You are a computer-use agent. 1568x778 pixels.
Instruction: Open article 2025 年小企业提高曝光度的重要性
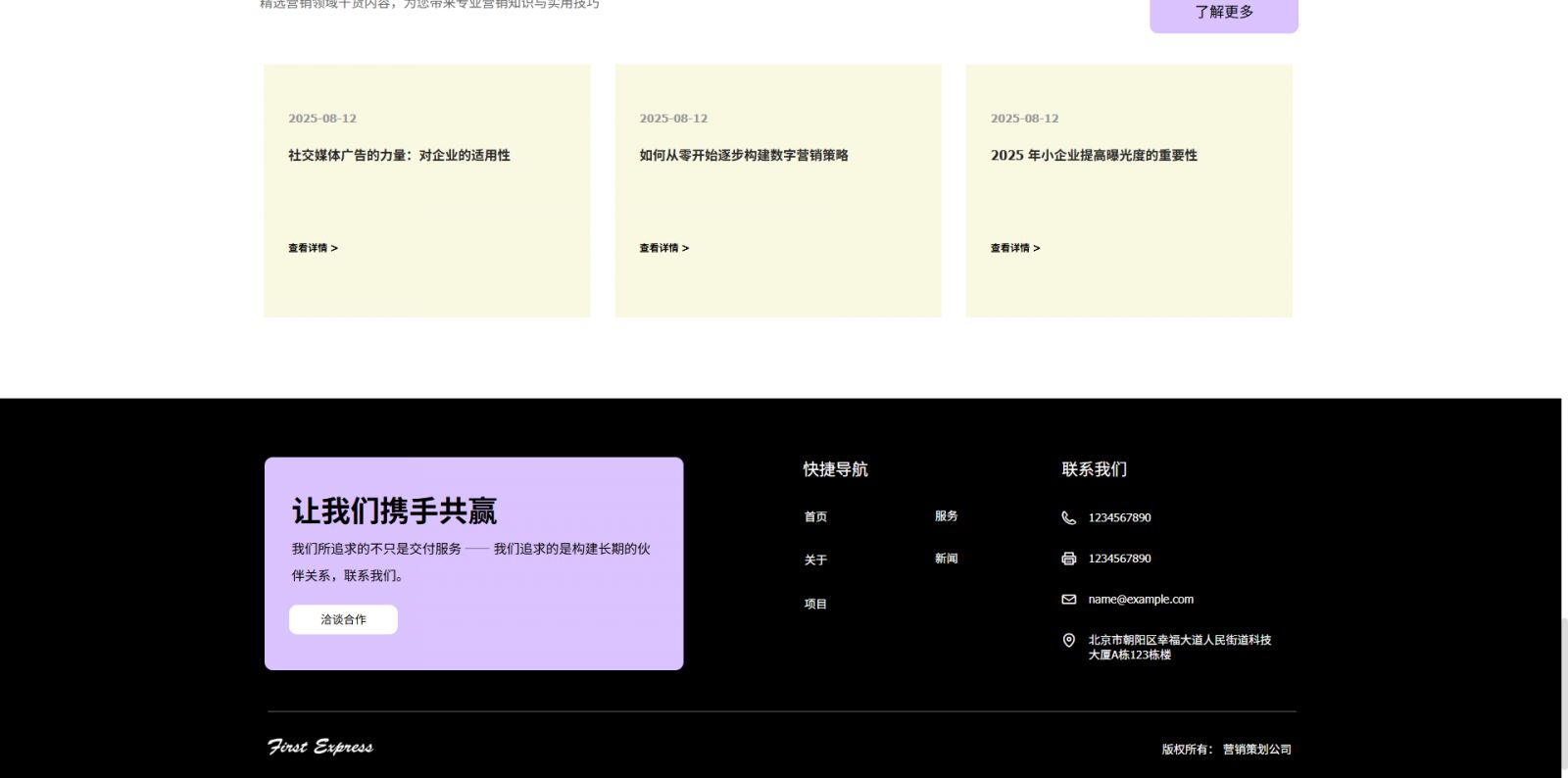pyautogui.click(x=1094, y=155)
